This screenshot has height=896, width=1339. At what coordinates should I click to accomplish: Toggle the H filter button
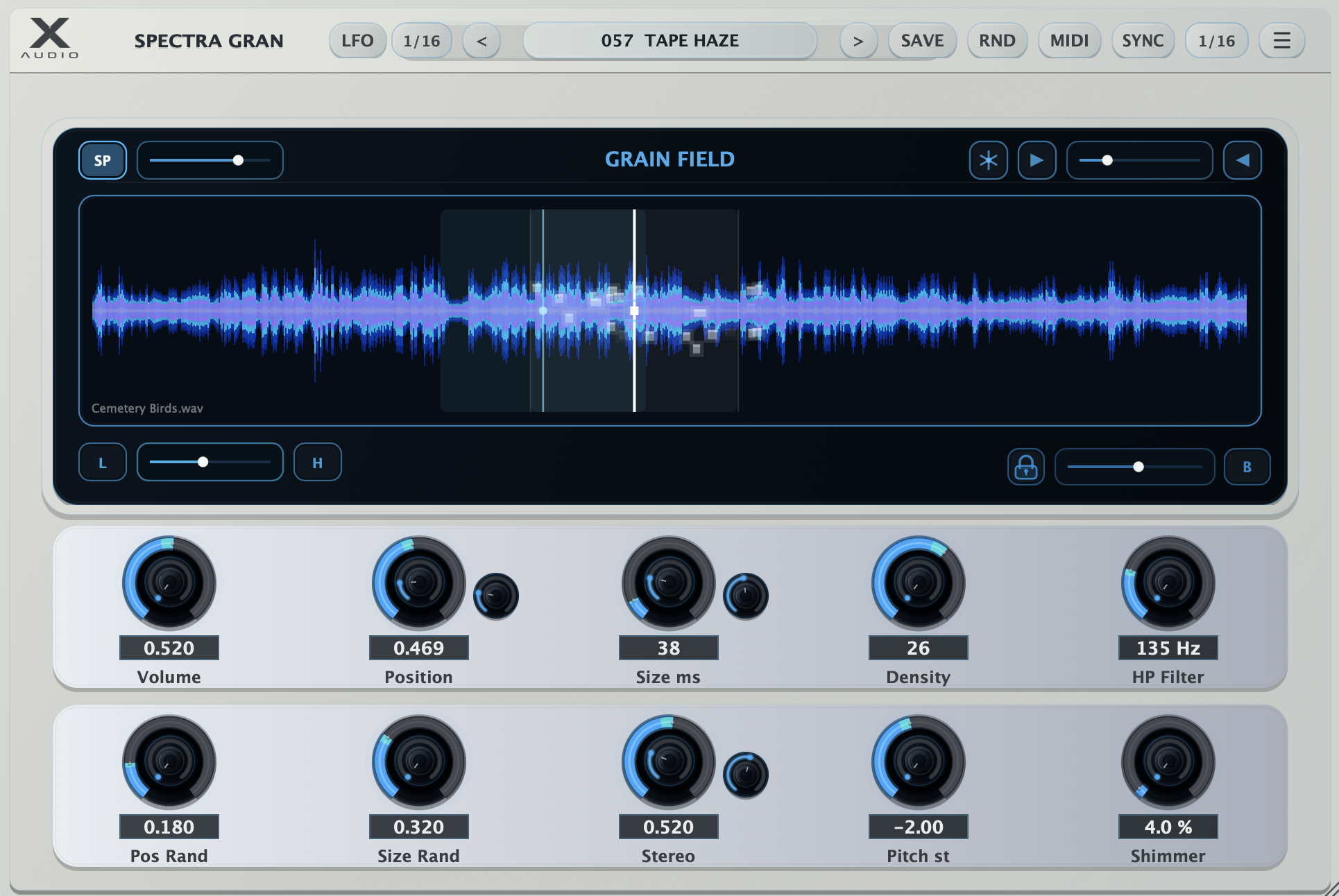pyautogui.click(x=317, y=463)
